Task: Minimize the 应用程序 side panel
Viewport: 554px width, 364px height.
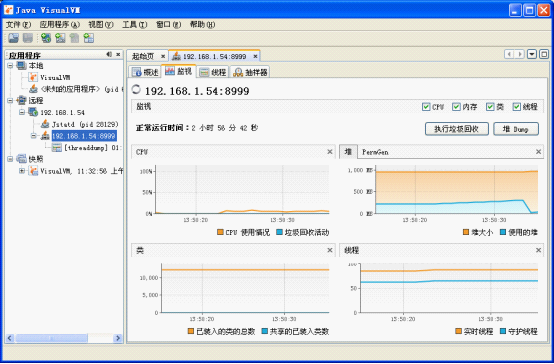Action: point(109,54)
